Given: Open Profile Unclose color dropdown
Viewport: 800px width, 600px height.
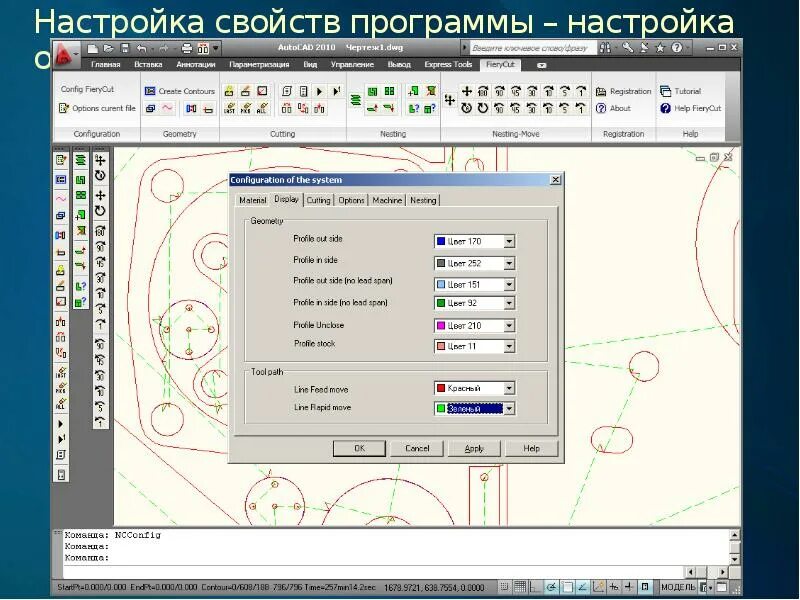Looking at the screenshot, I should click(x=509, y=326).
